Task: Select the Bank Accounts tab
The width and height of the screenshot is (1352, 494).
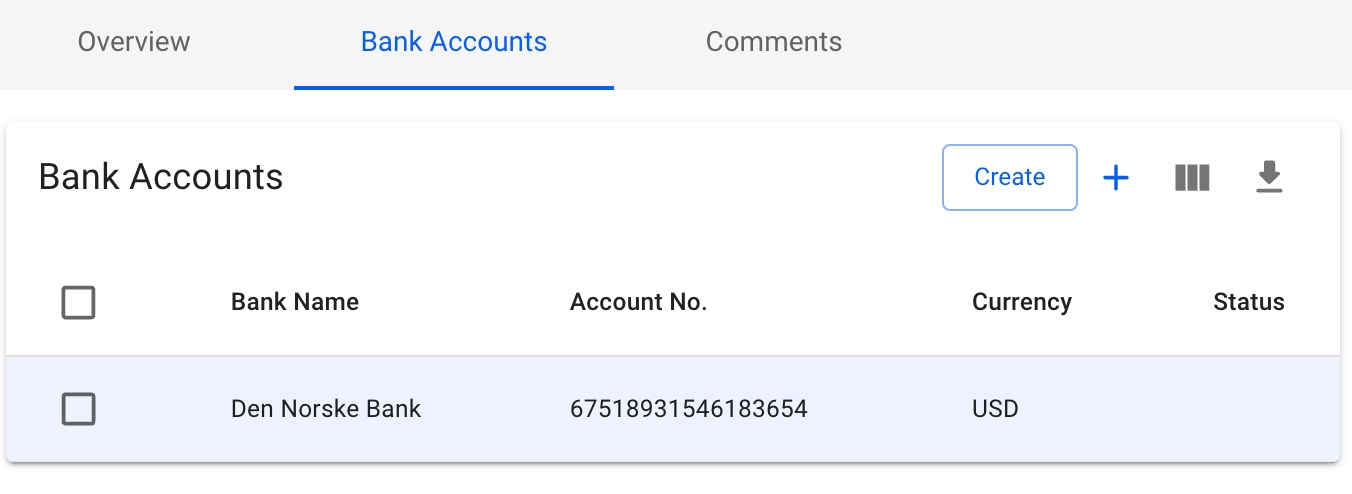Action: [454, 42]
